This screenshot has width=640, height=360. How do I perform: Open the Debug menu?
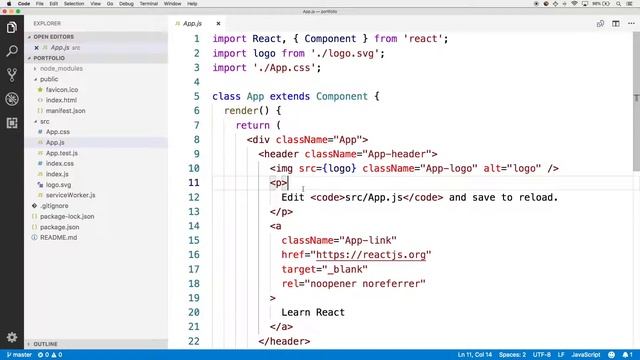[126, 4]
